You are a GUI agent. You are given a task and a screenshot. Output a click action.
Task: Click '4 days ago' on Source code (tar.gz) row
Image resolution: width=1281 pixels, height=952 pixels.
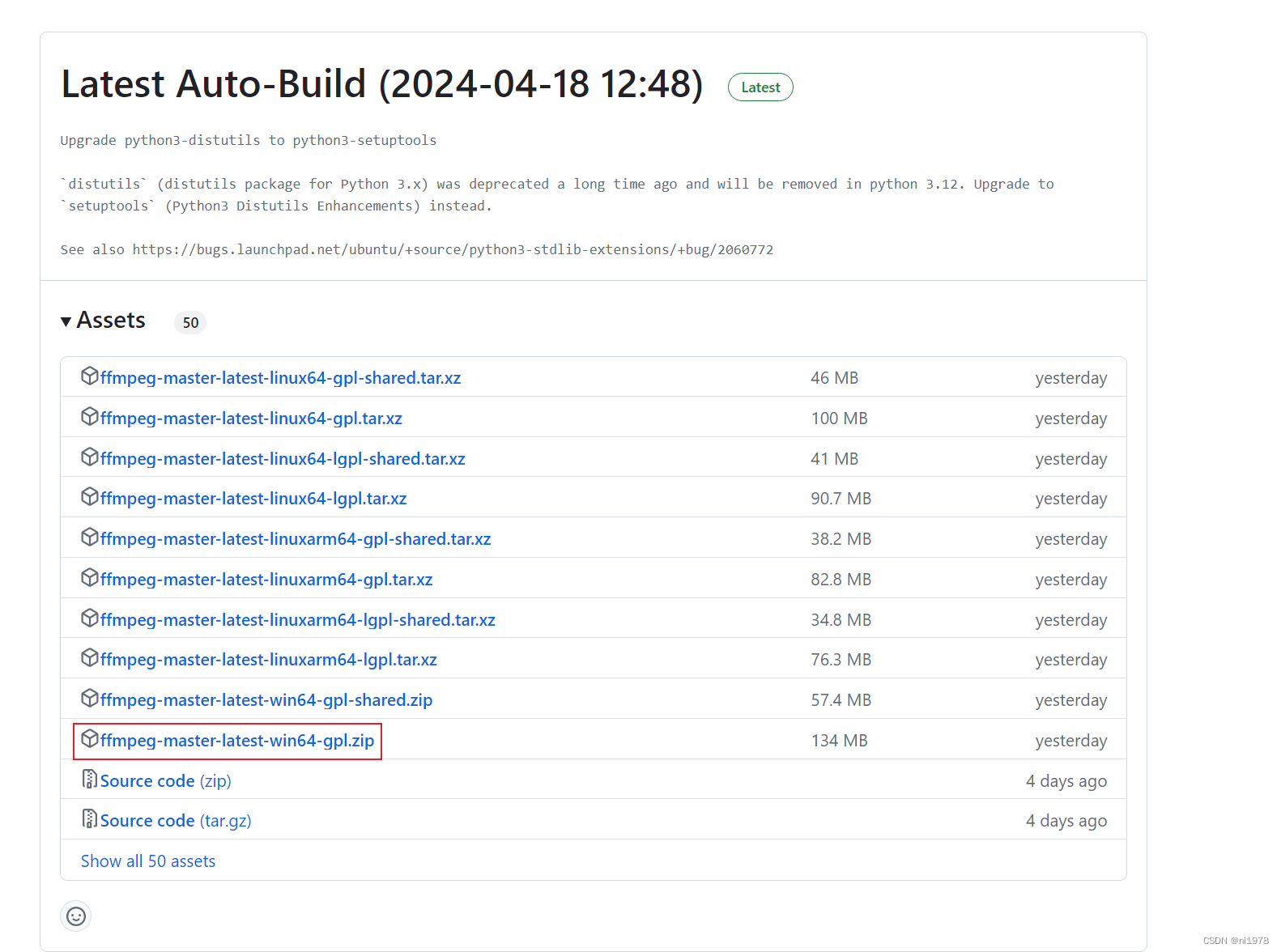[x=1066, y=821]
